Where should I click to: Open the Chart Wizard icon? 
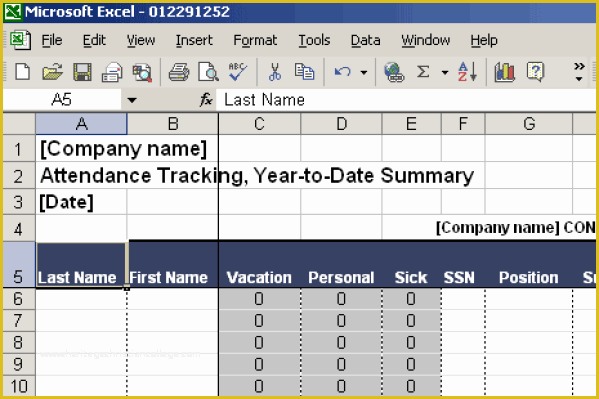pos(504,72)
